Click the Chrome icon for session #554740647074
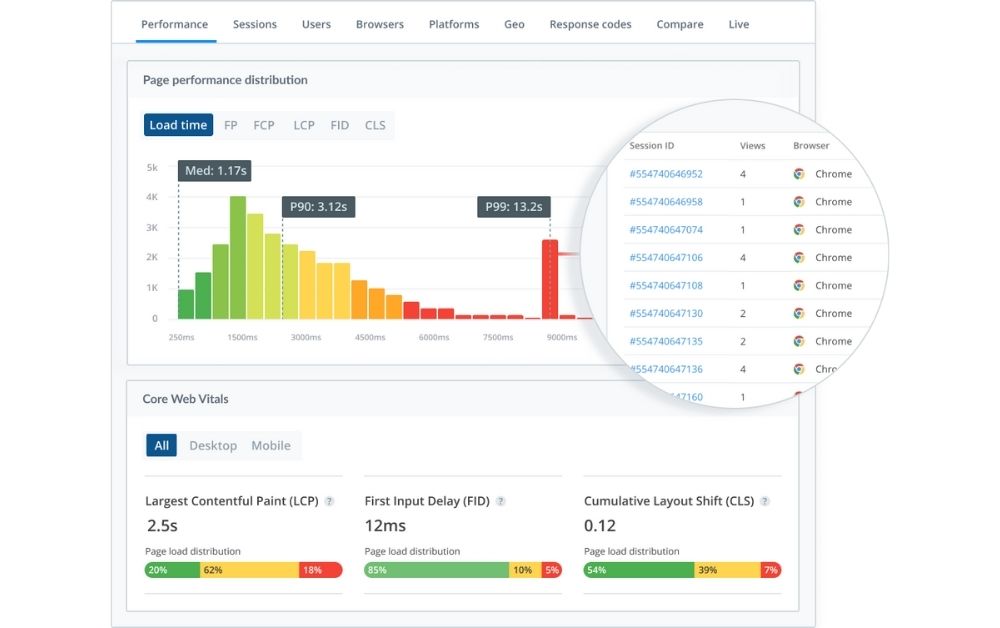The height and width of the screenshot is (628, 1000). pyautogui.click(x=798, y=229)
